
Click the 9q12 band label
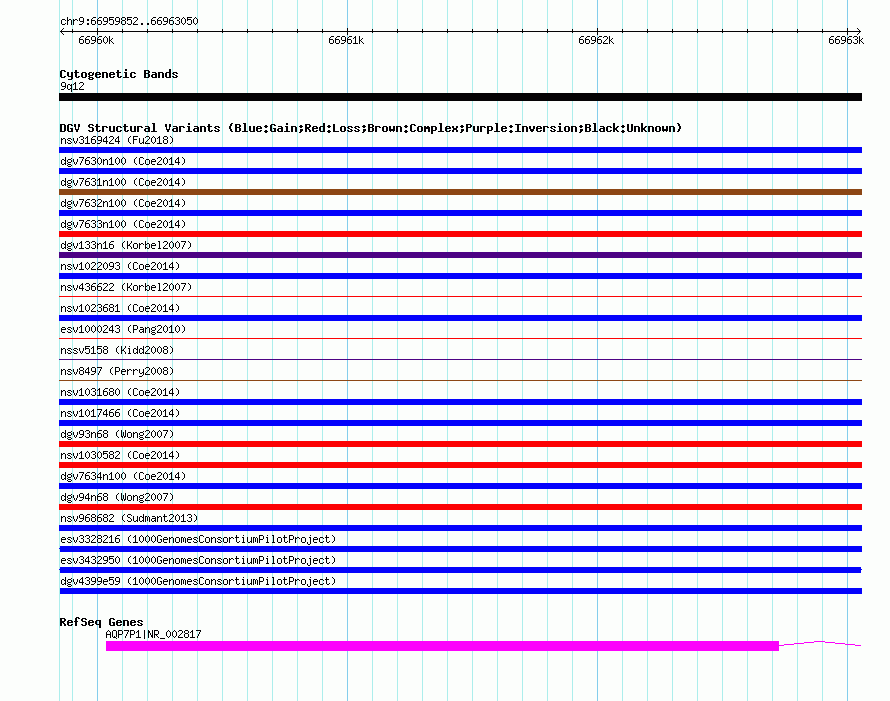pyautogui.click(x=72, y=86)
